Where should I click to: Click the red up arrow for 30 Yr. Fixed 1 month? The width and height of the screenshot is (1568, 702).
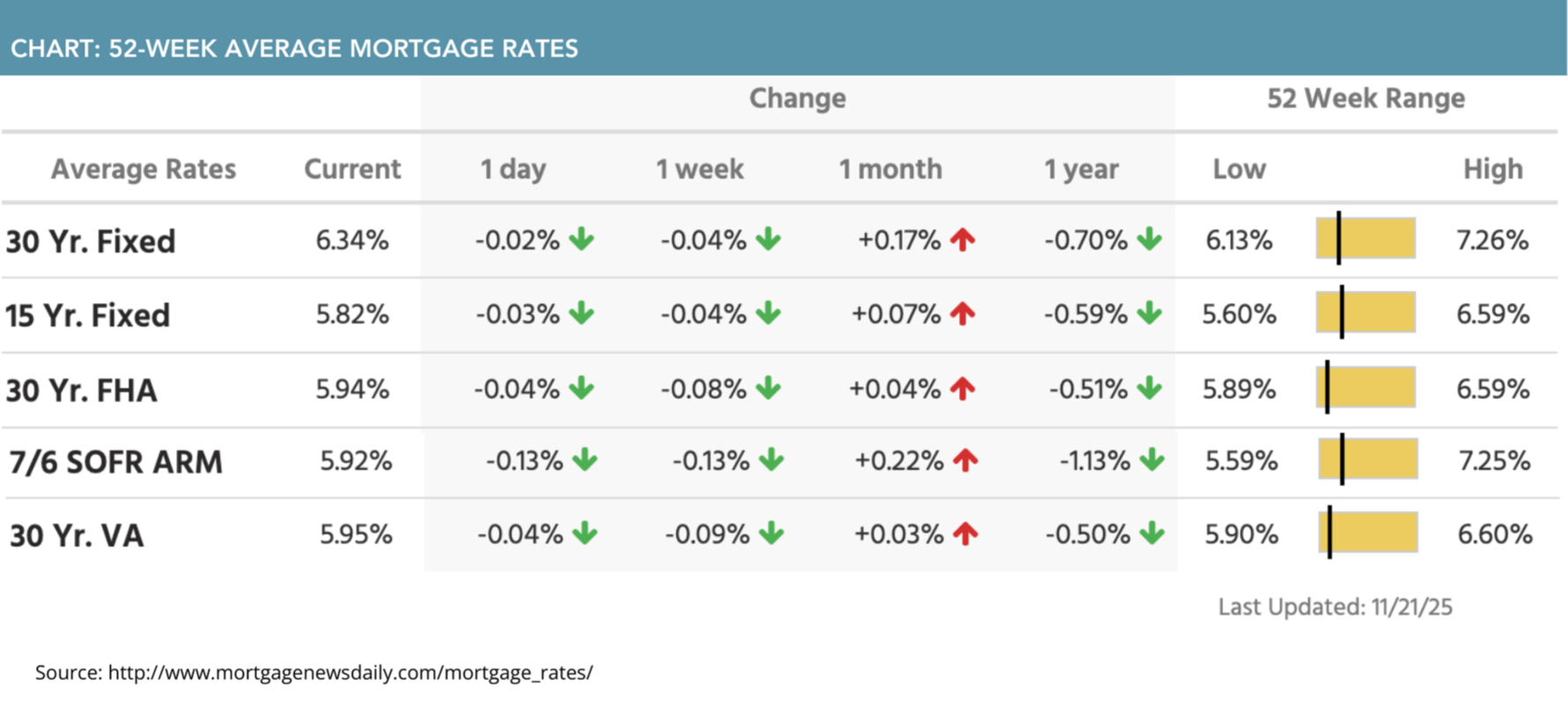point(963,239)
